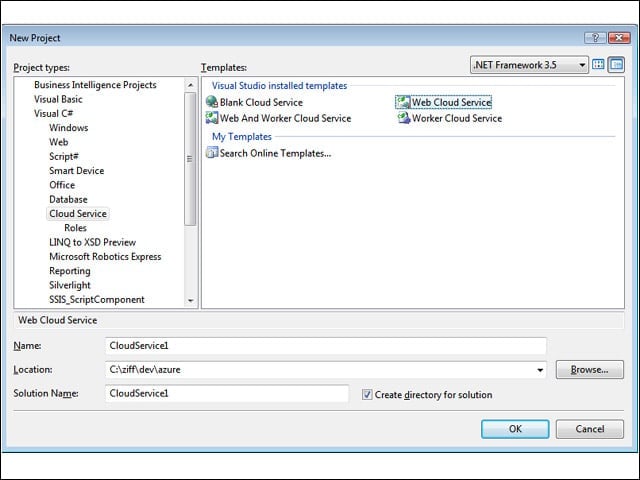The height and width of the screenshot is (480, 640).
Task: Select Reporting project type
Action: pos(70,271)
